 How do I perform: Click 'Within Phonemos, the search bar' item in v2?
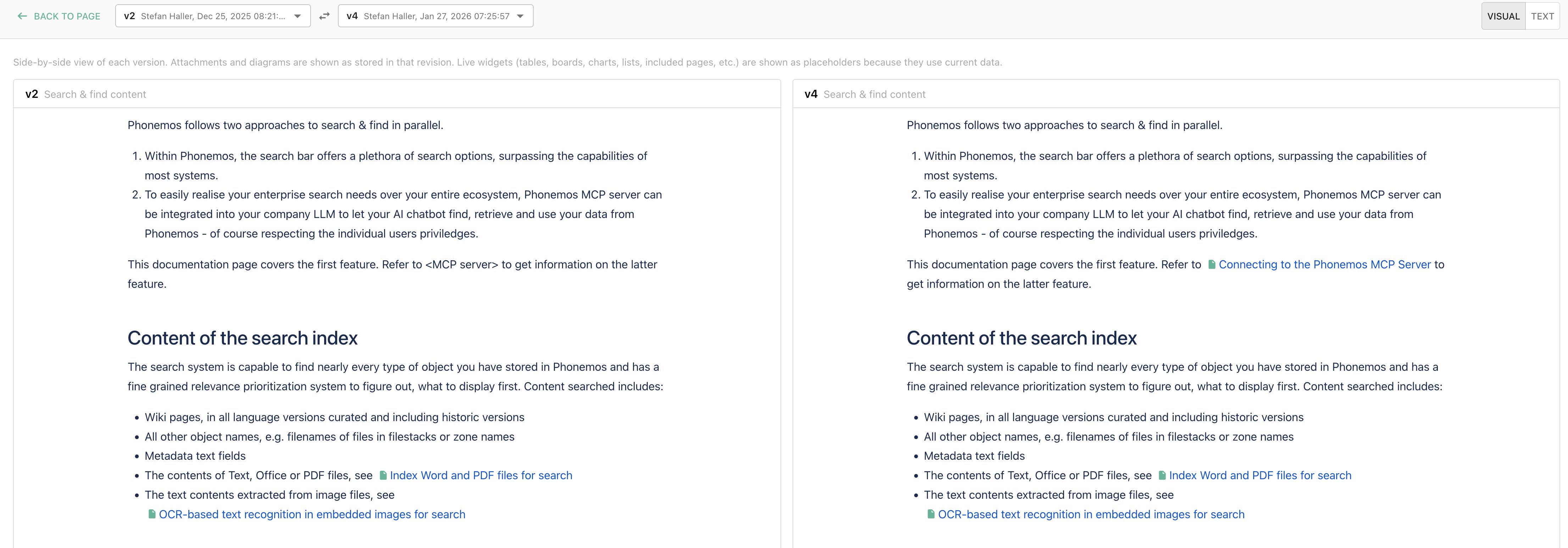pyautogui.click(x=396, y=166)
